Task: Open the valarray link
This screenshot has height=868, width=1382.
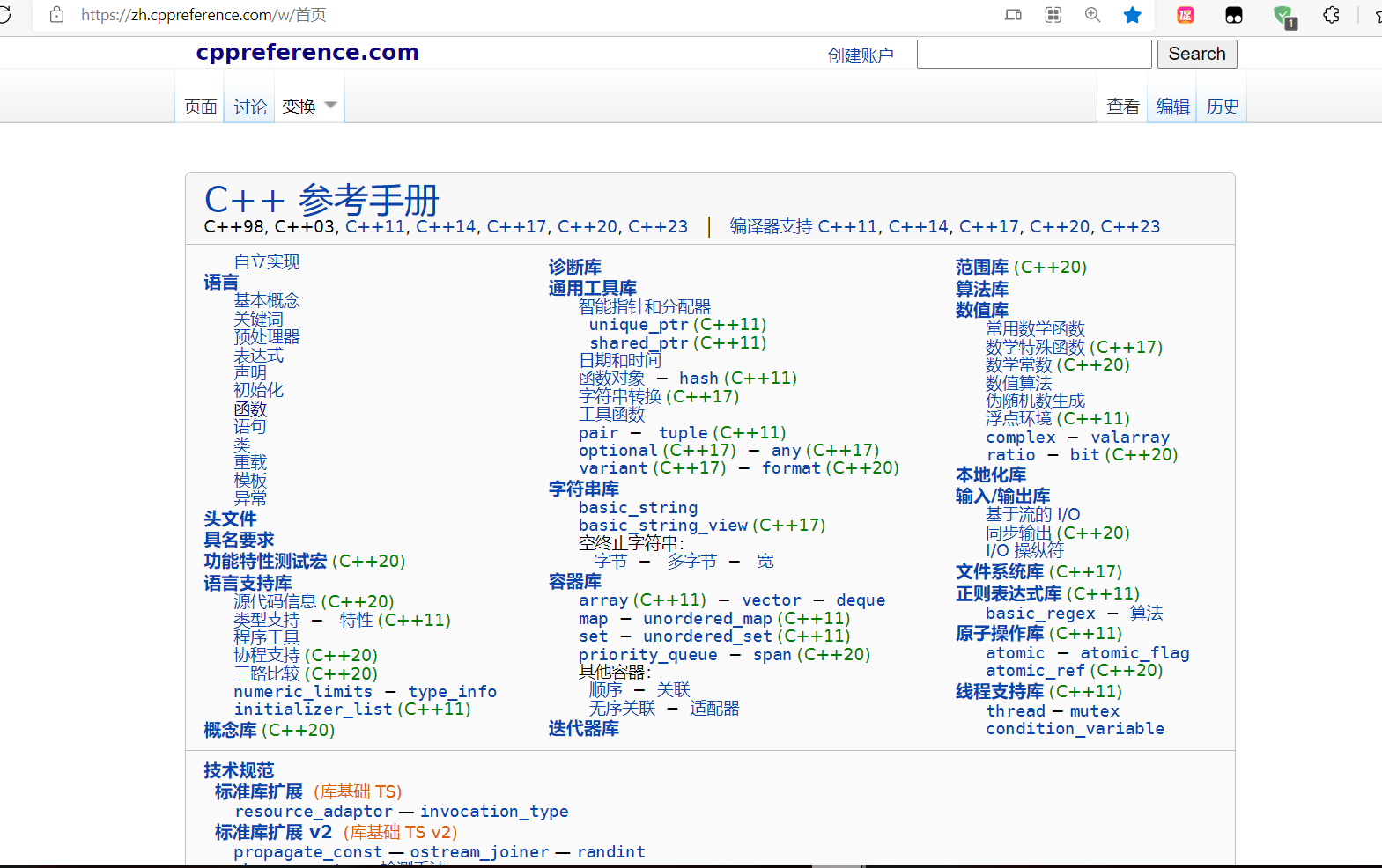Action: click(1130, 438)
